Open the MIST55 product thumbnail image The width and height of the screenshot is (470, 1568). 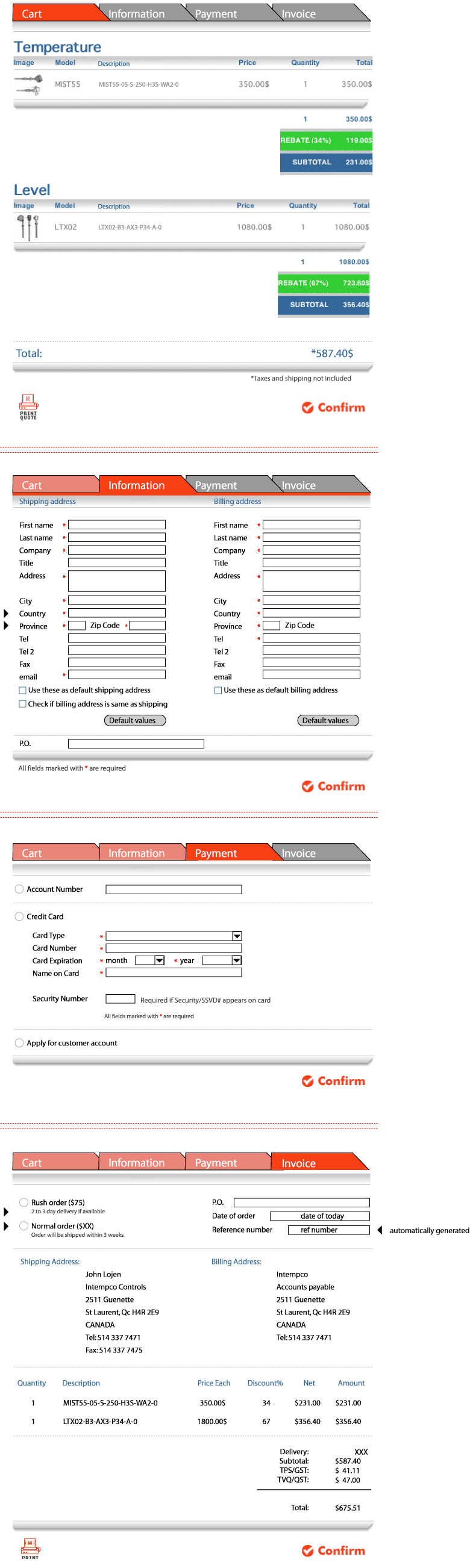(28, 85)
